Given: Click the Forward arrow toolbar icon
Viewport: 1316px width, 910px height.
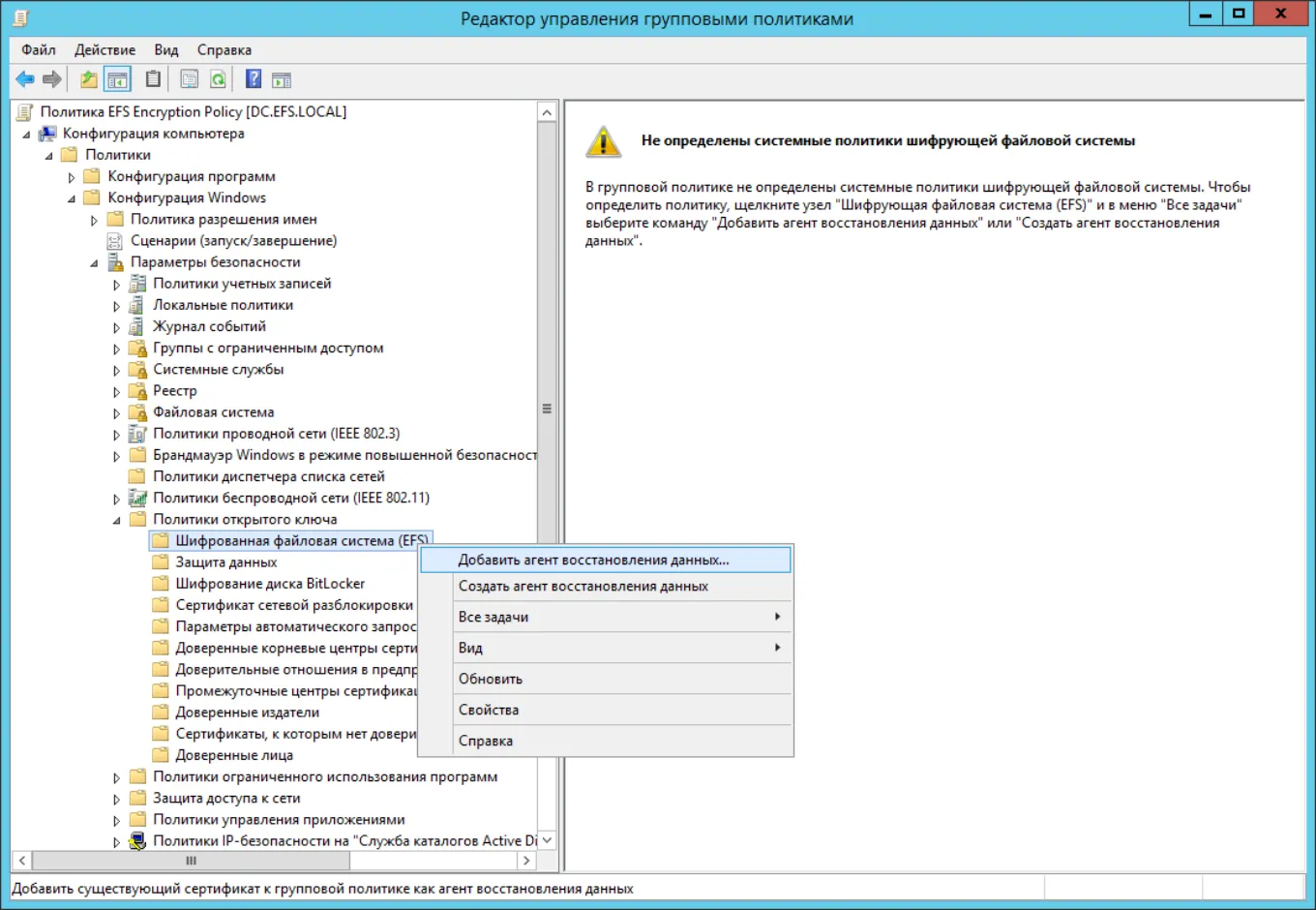Looking at the screenshot, I should [52, 79].
